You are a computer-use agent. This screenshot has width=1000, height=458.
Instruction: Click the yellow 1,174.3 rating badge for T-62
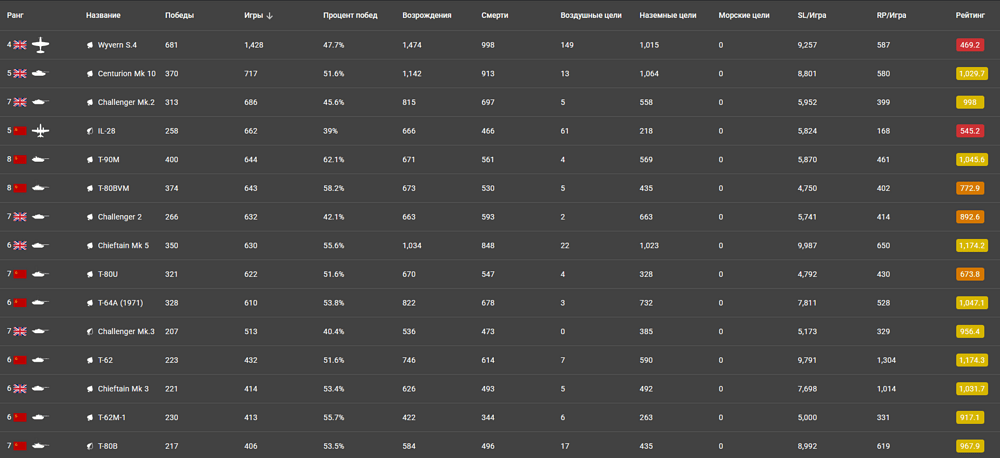coord(970,361)
